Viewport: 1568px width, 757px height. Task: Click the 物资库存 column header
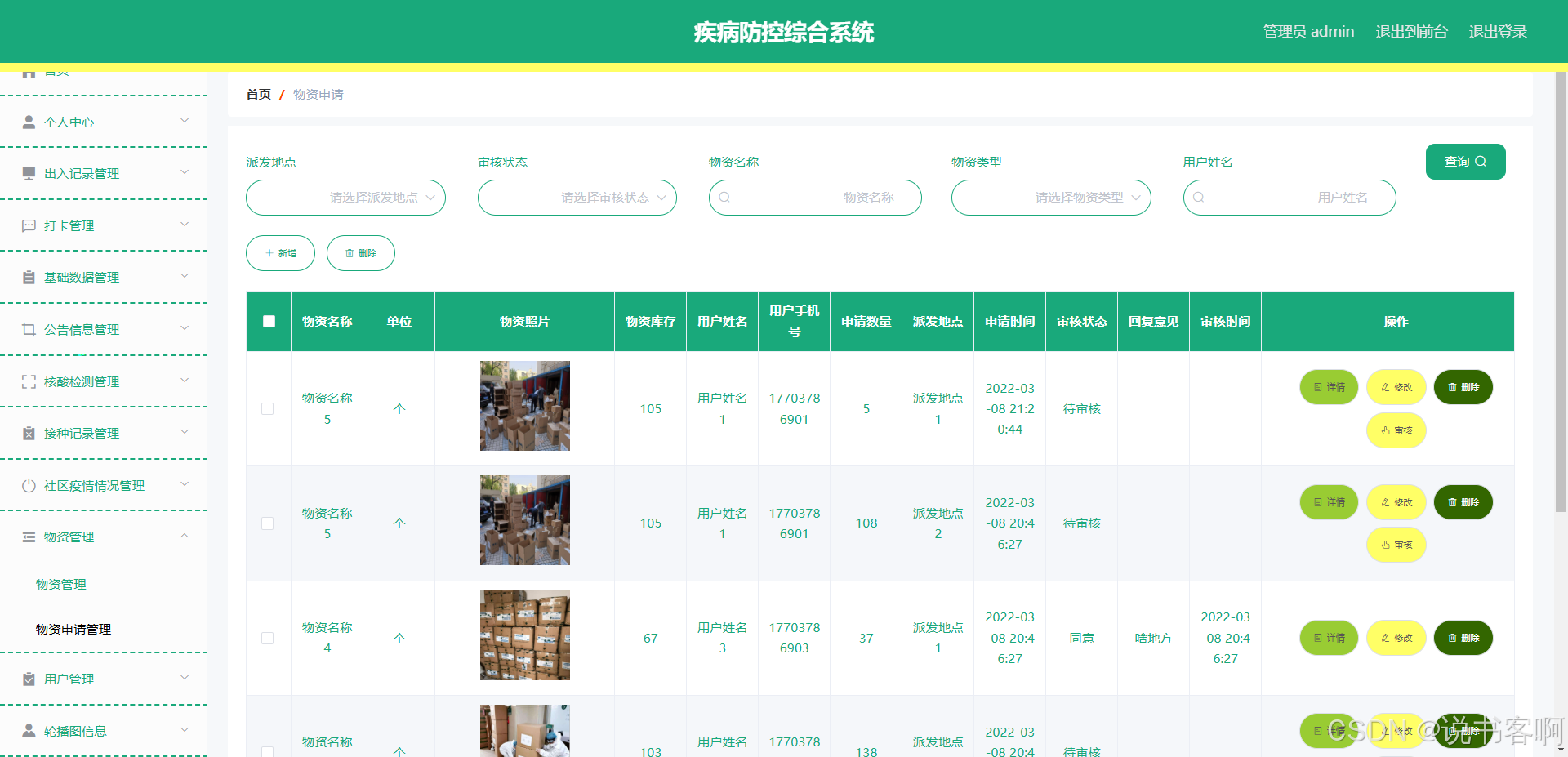click(650, 321)
